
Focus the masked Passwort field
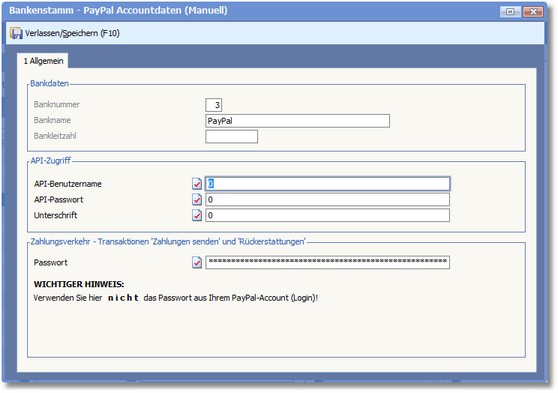pos(328,262)
